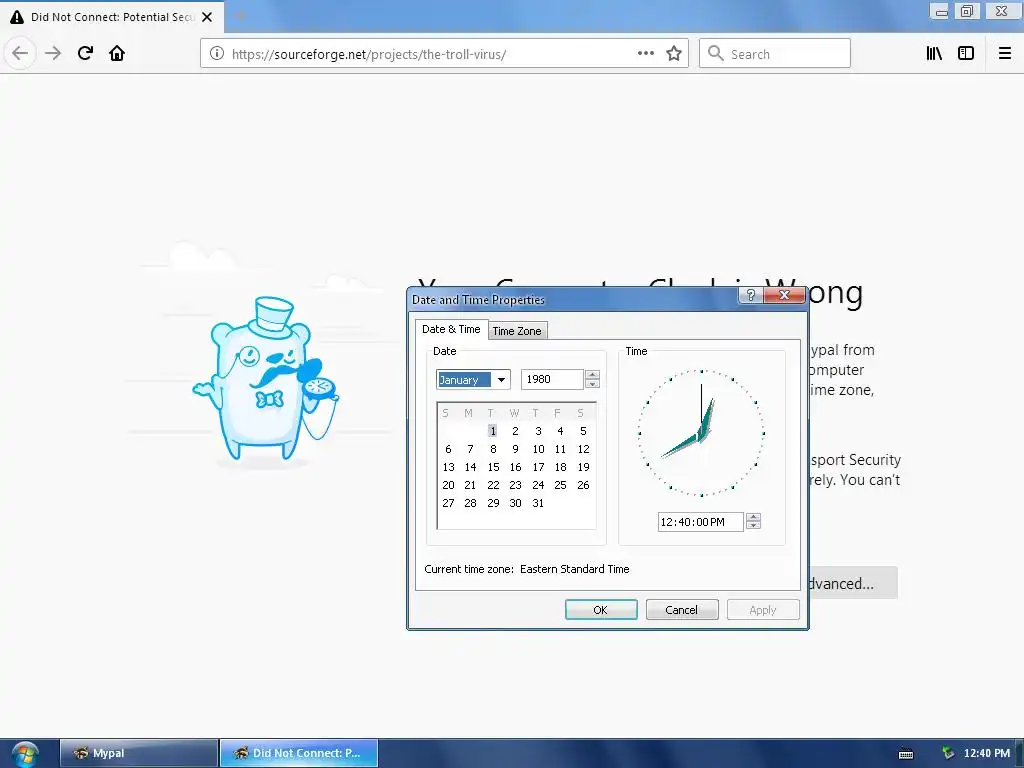Select day 2 in calendar
The height and width of the screenshot is (768, 1024).
(x=515, y=431)
